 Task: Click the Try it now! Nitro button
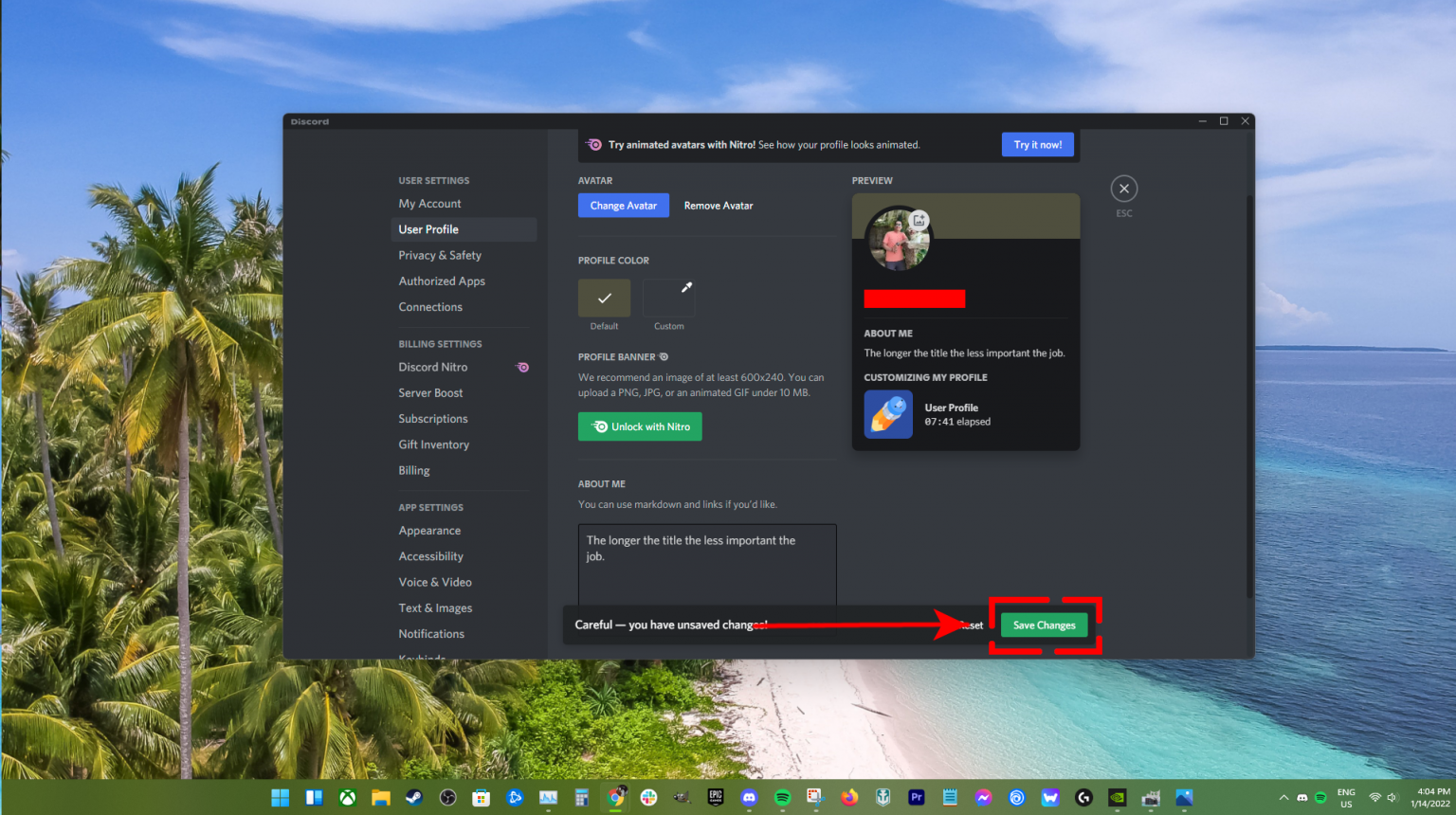[1038, 145]
